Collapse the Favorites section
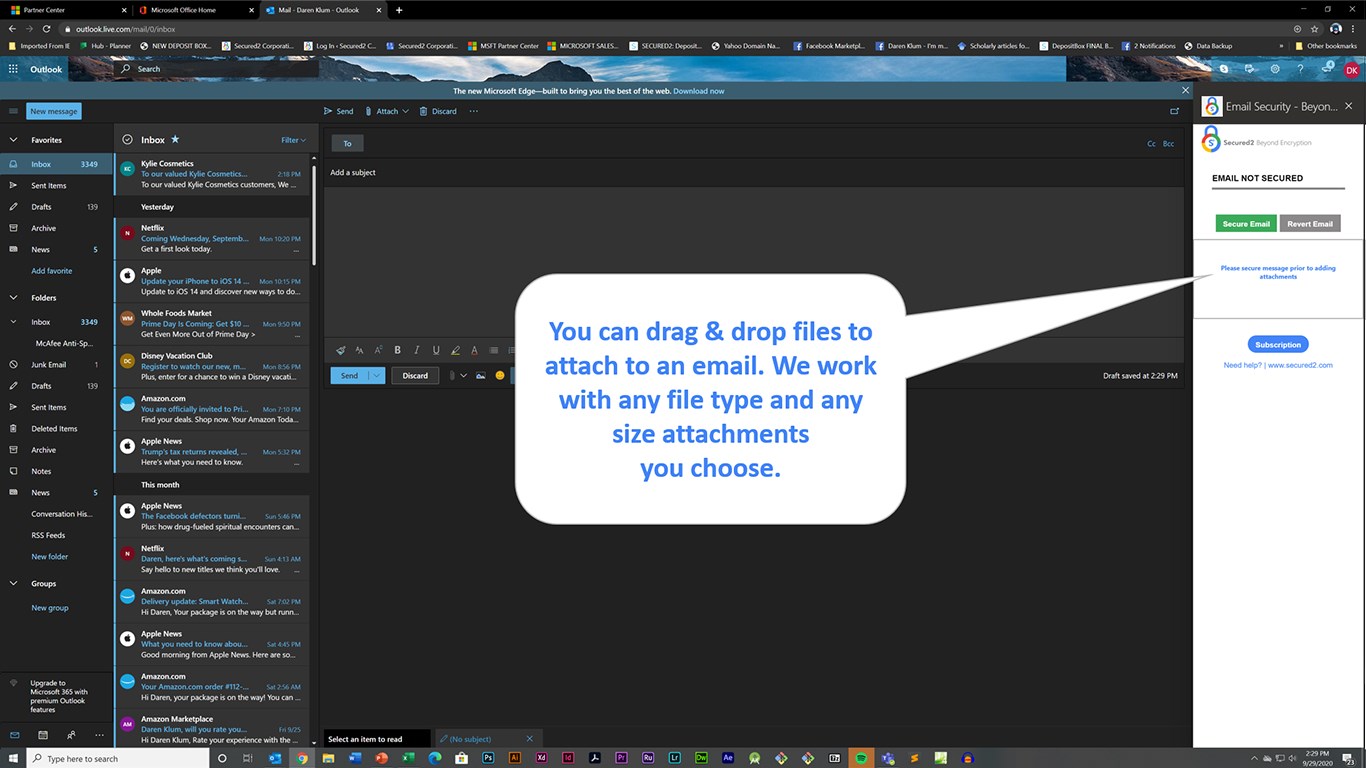This screenshot has width=1366, height=768. (x=13, y=140)
